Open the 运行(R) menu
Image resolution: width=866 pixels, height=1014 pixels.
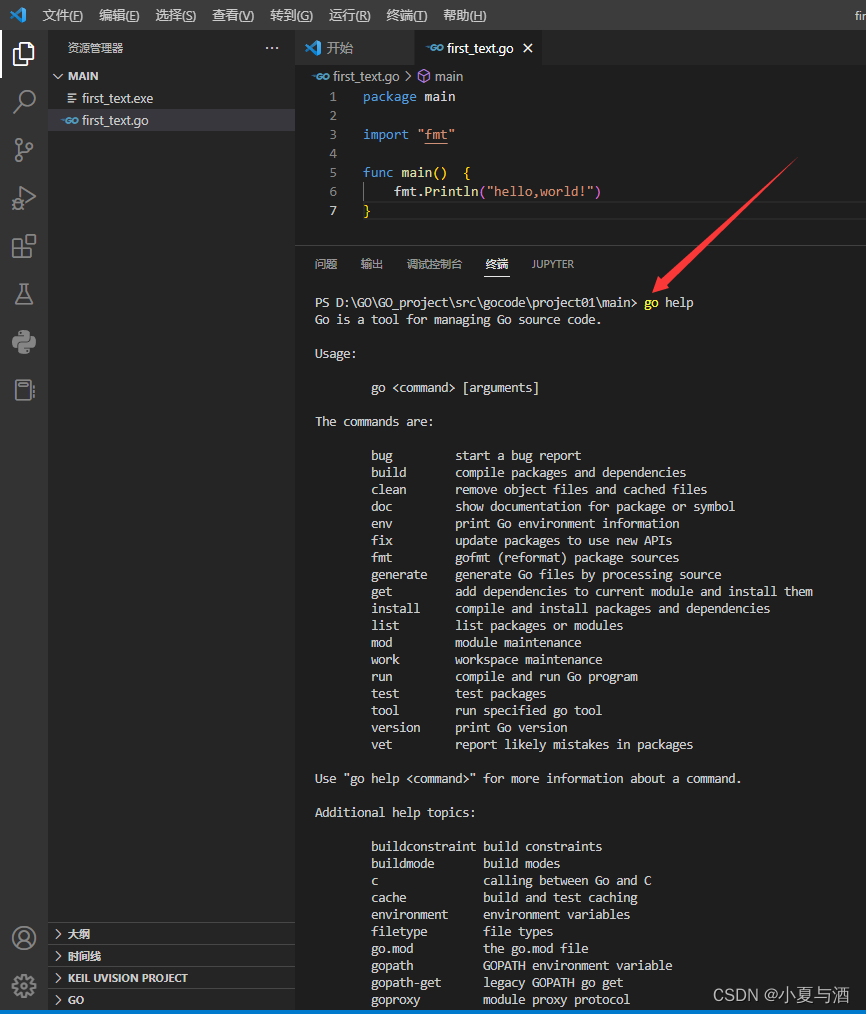pyautogui.click(x=349, y=15)
